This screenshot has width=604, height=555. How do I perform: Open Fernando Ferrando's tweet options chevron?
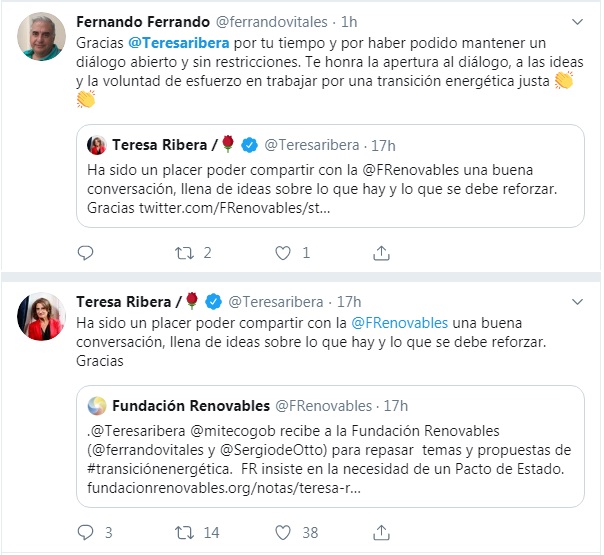(x=577, y=21)
